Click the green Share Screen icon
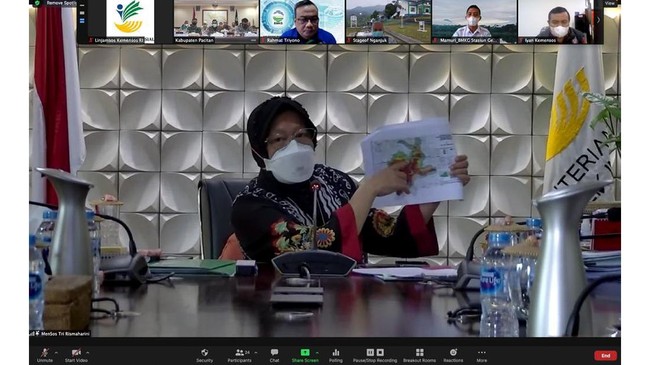The image size is (650, 365). 305,352
